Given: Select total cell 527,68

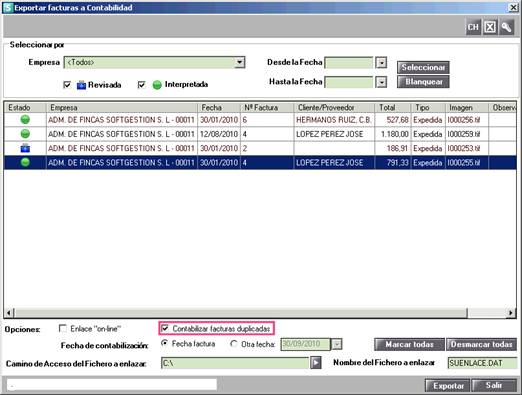Looking at the screenshot, I should [393, 120].
